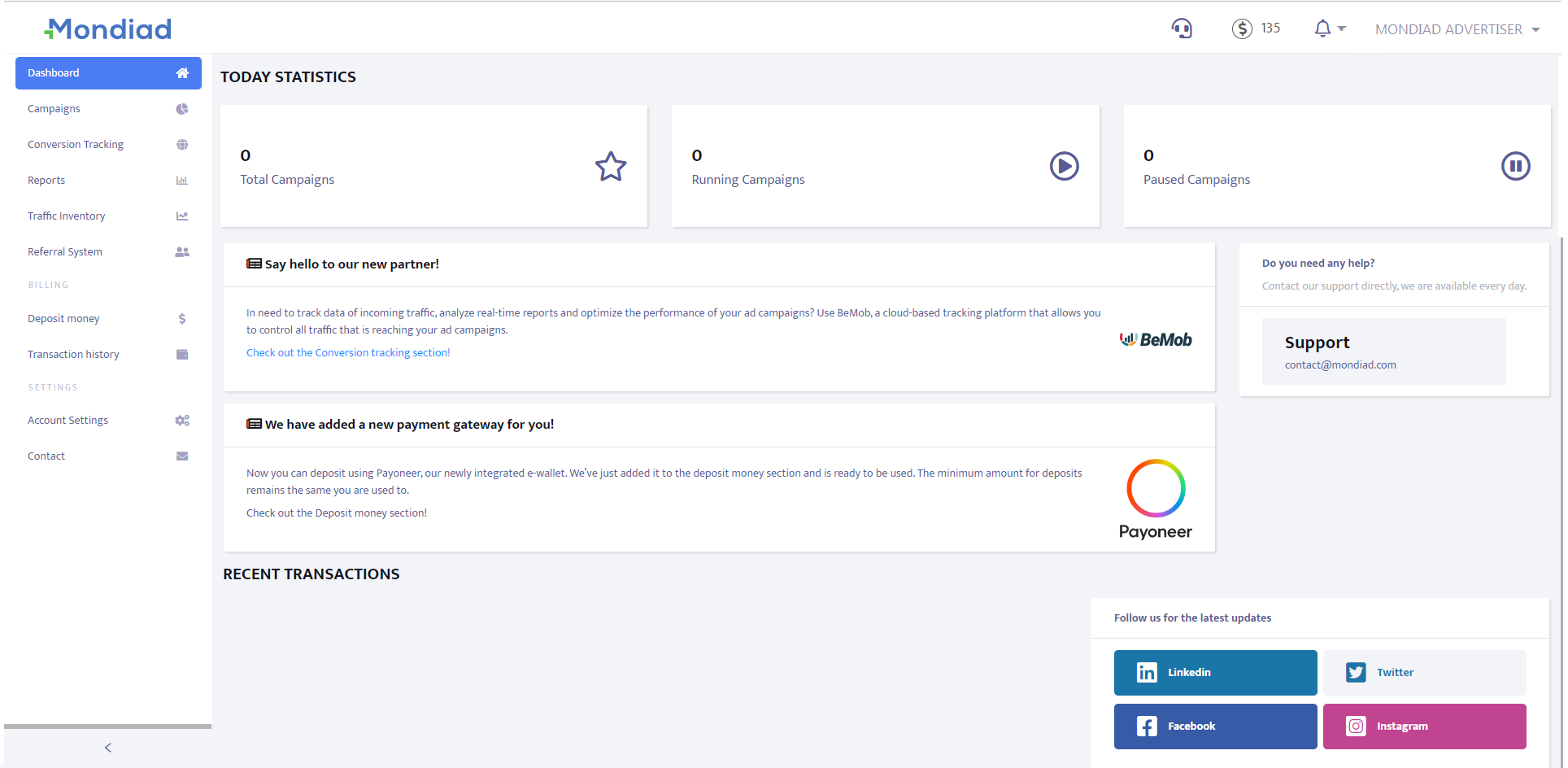Click the Conversion Tracking globe icon
Screen dimensions: 1568x768
click(x=181, y=144)
